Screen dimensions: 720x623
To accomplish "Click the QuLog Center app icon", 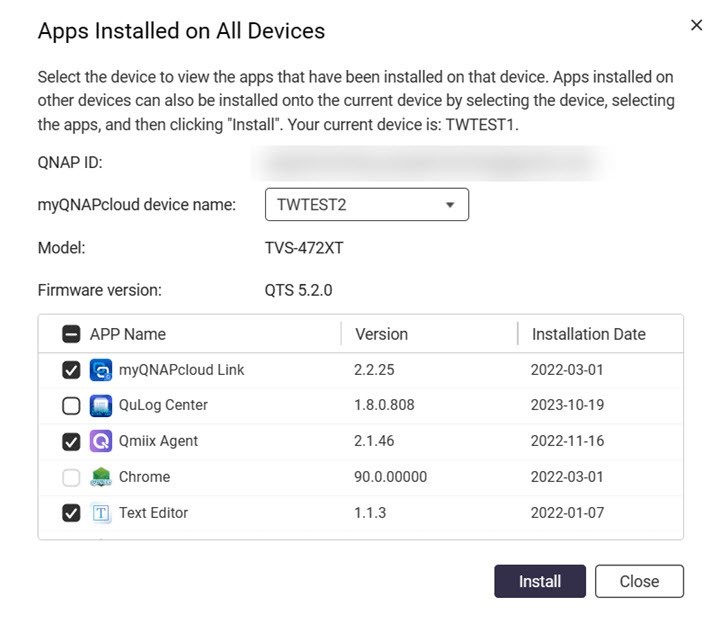I will coord(101,405).
